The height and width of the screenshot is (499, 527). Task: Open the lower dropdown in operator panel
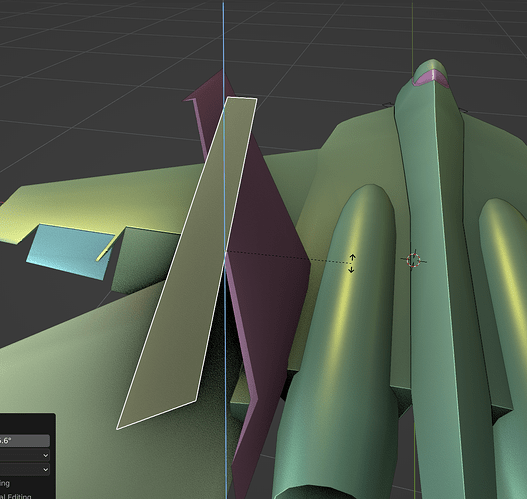coord(24,469)
